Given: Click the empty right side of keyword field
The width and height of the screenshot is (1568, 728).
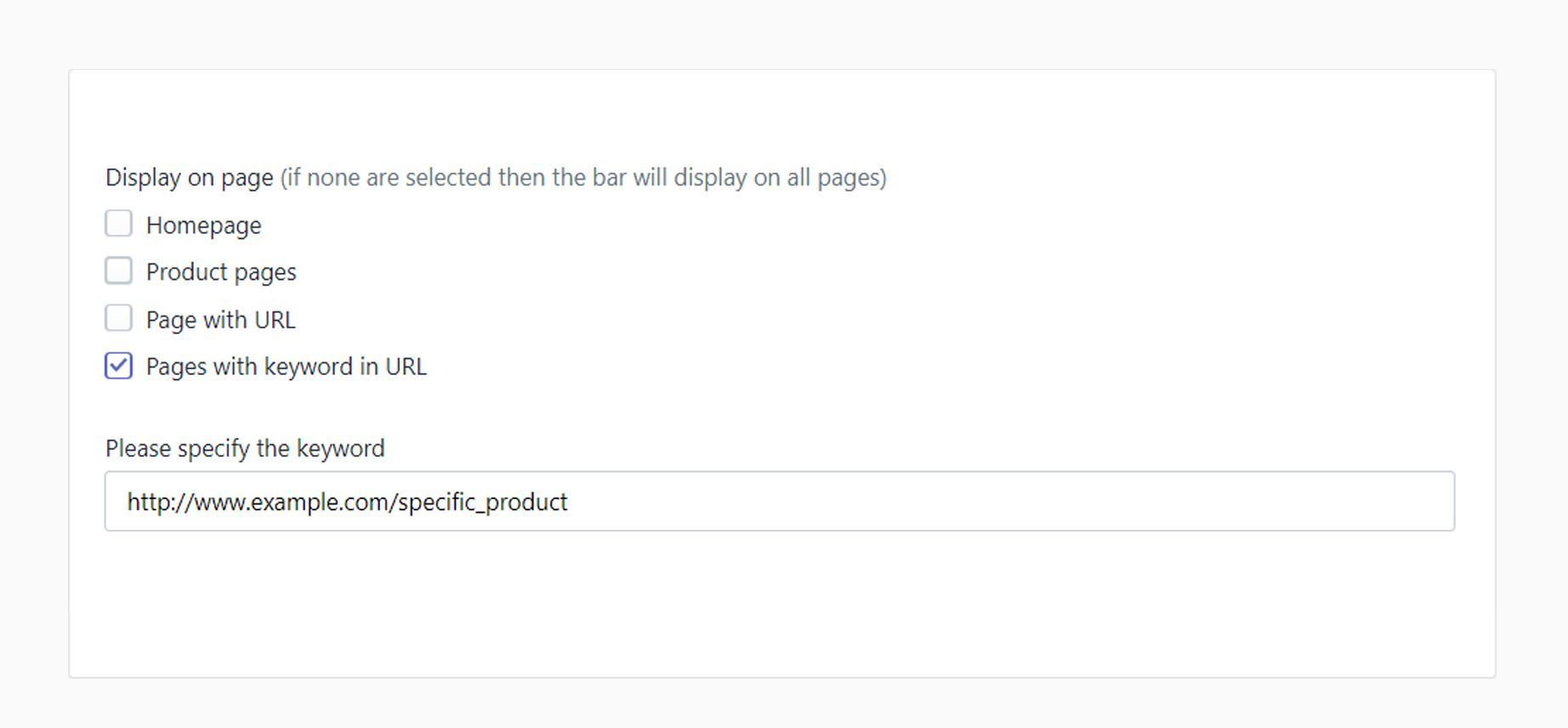Looking at the screenshot, I should click(x=1105, y=502).
